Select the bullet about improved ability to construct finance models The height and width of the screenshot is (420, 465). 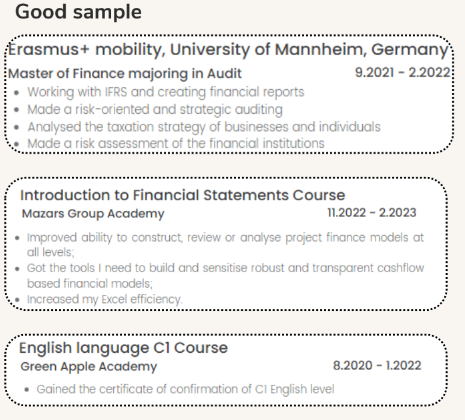point(225,245)
